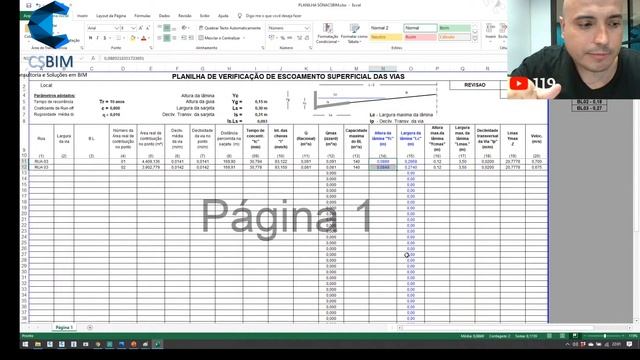Open File Explorer from the taskbar
The height and width of the screenshot is (360, 640).
pos(38,344)
